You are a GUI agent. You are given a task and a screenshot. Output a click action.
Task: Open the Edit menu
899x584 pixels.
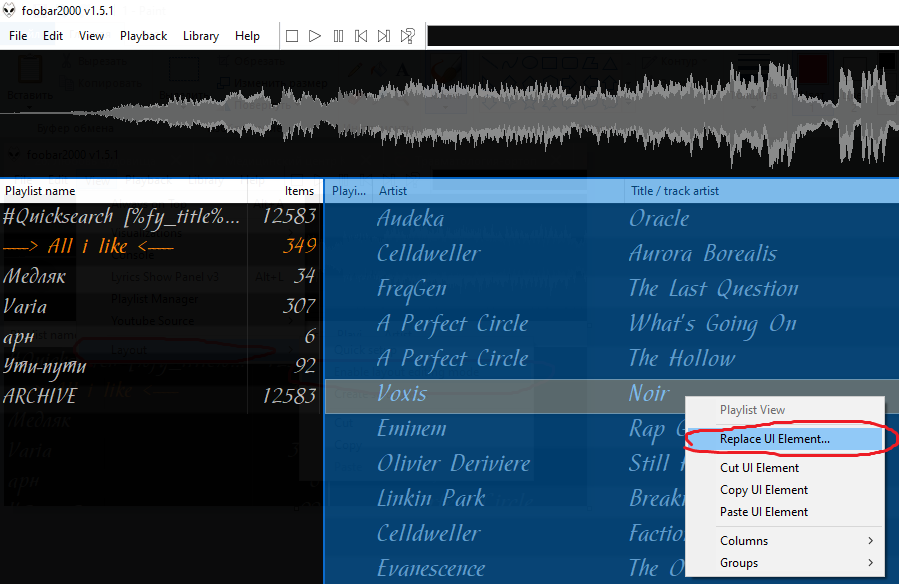click(53, 36)
